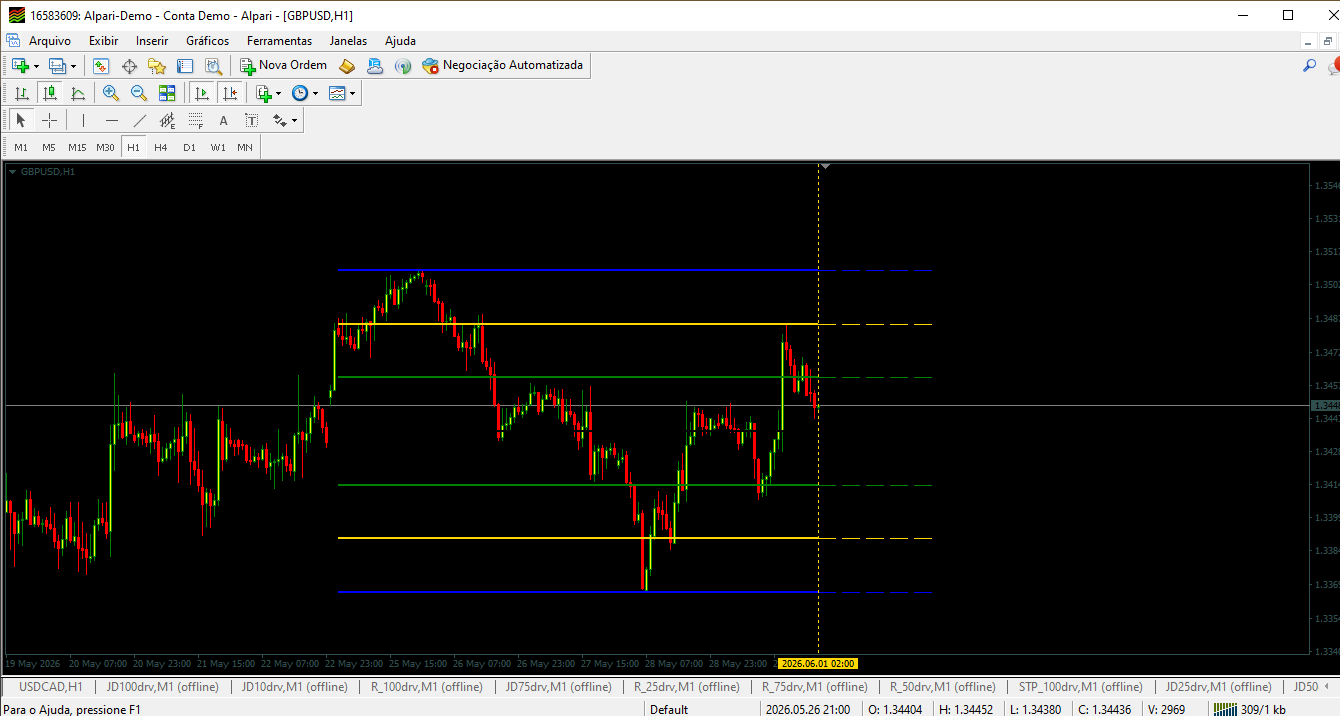Select the Fibonacci Retracement tool

click(196, 120)
